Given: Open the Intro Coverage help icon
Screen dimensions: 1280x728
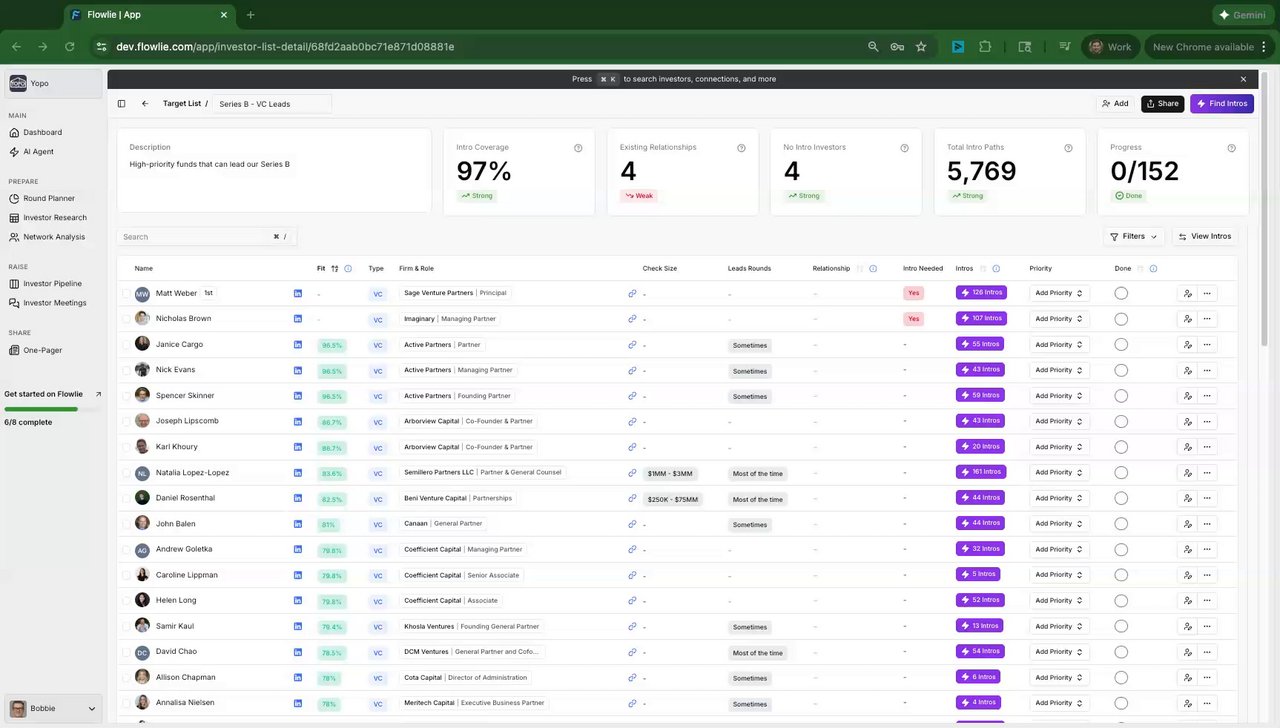Looking at the screenshot, I should tap(578, 148).
